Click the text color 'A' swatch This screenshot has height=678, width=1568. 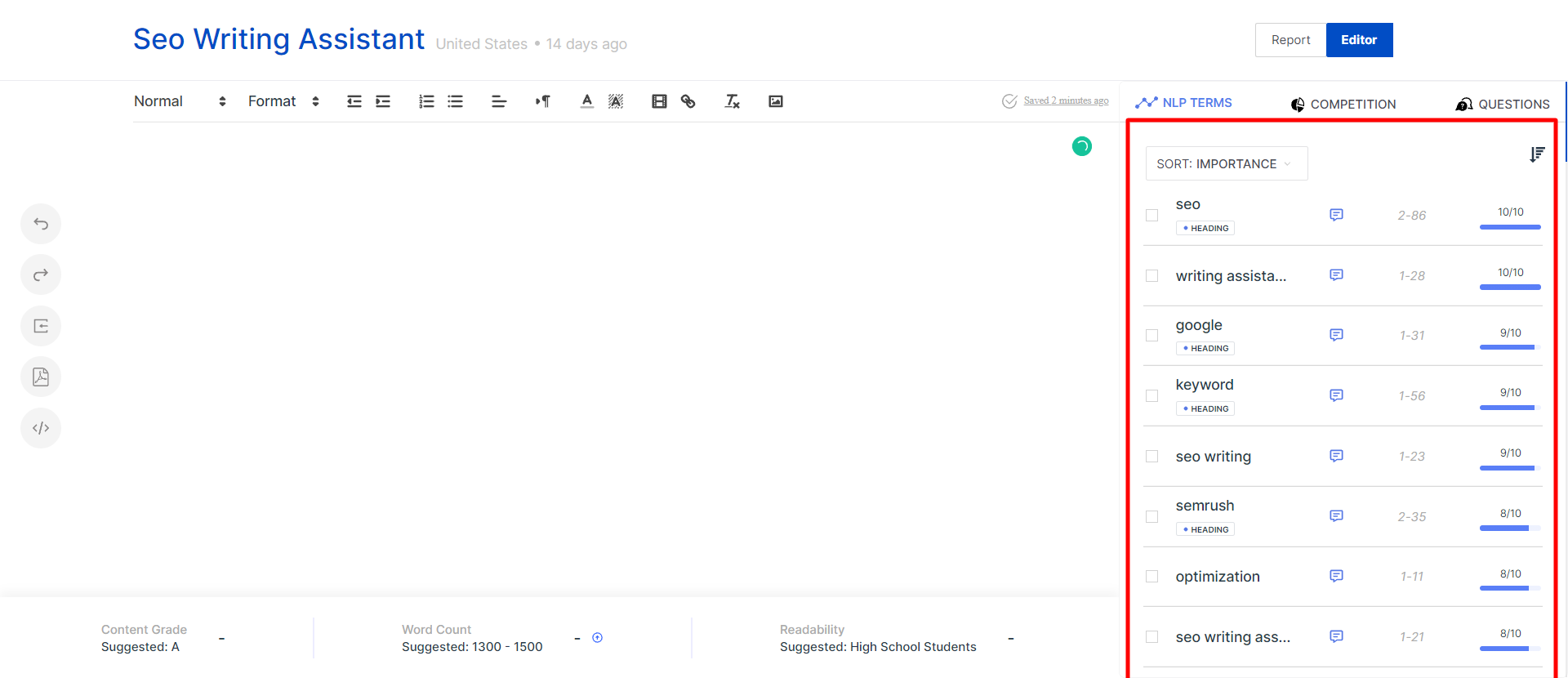(x=586, y=101)
